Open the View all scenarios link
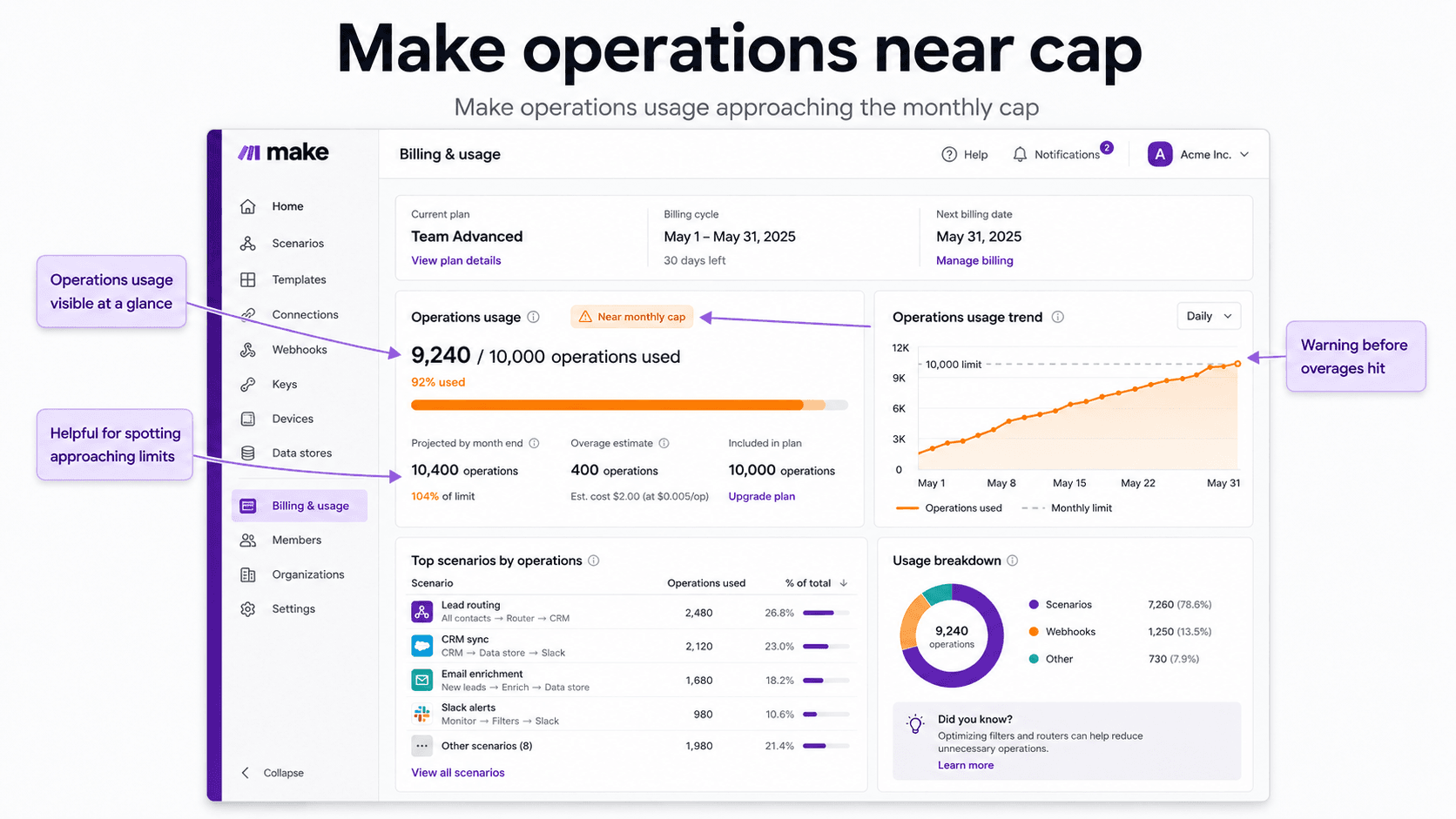This screenshot has width=1456, height=819. click(x=458, y=773)
